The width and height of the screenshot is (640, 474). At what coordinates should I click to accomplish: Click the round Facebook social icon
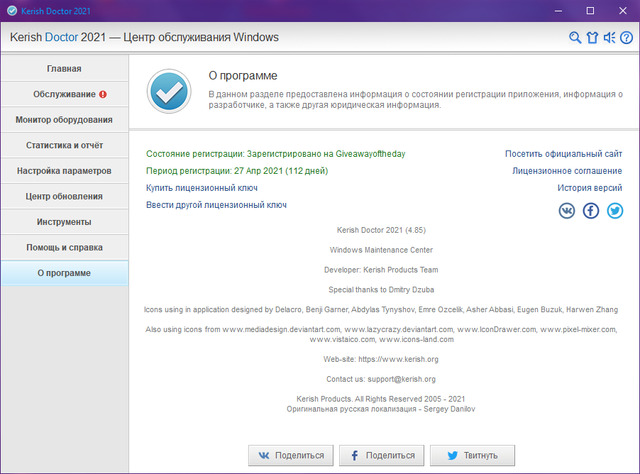point(591,210)
